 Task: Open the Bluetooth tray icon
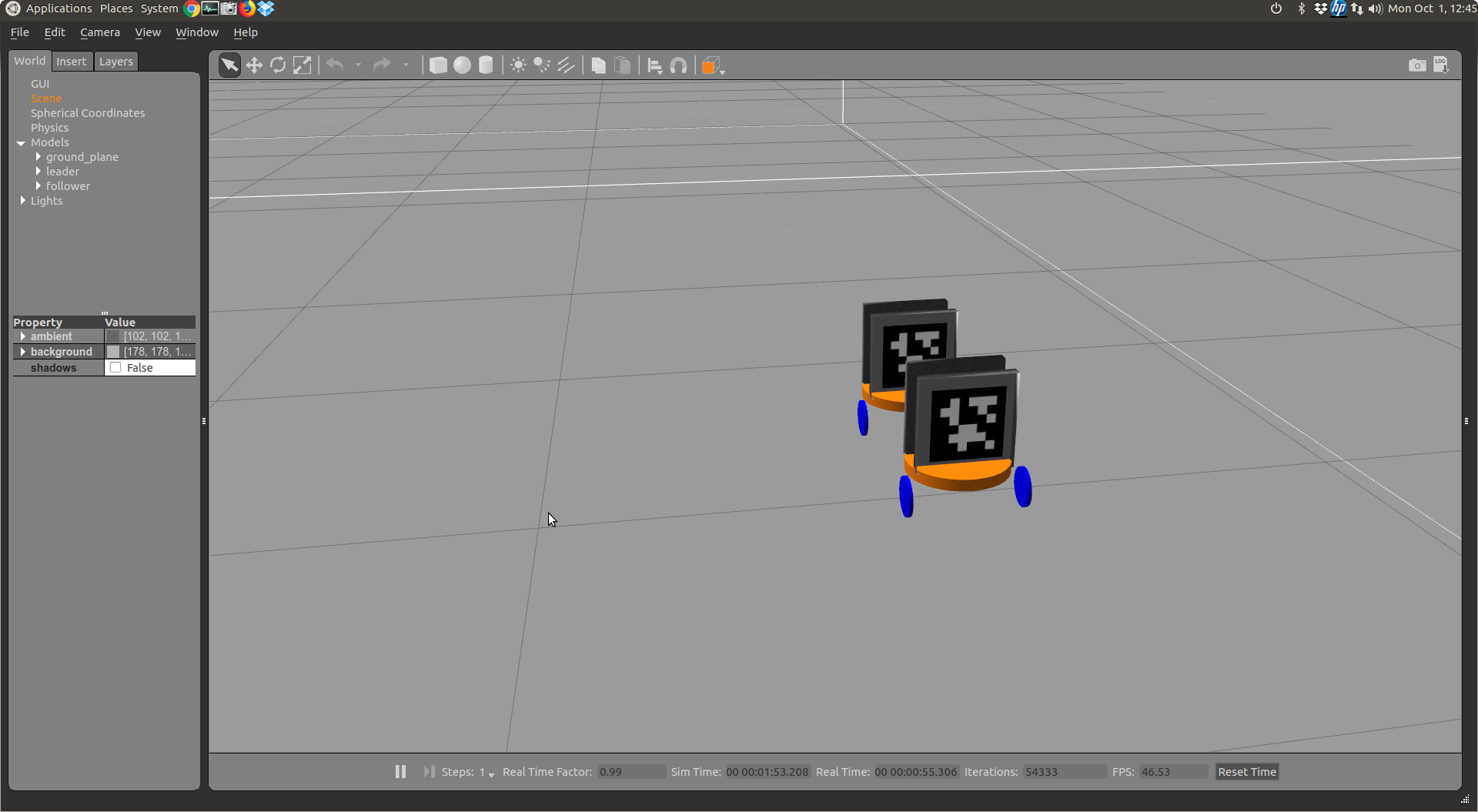click(x=1302, y=8)
